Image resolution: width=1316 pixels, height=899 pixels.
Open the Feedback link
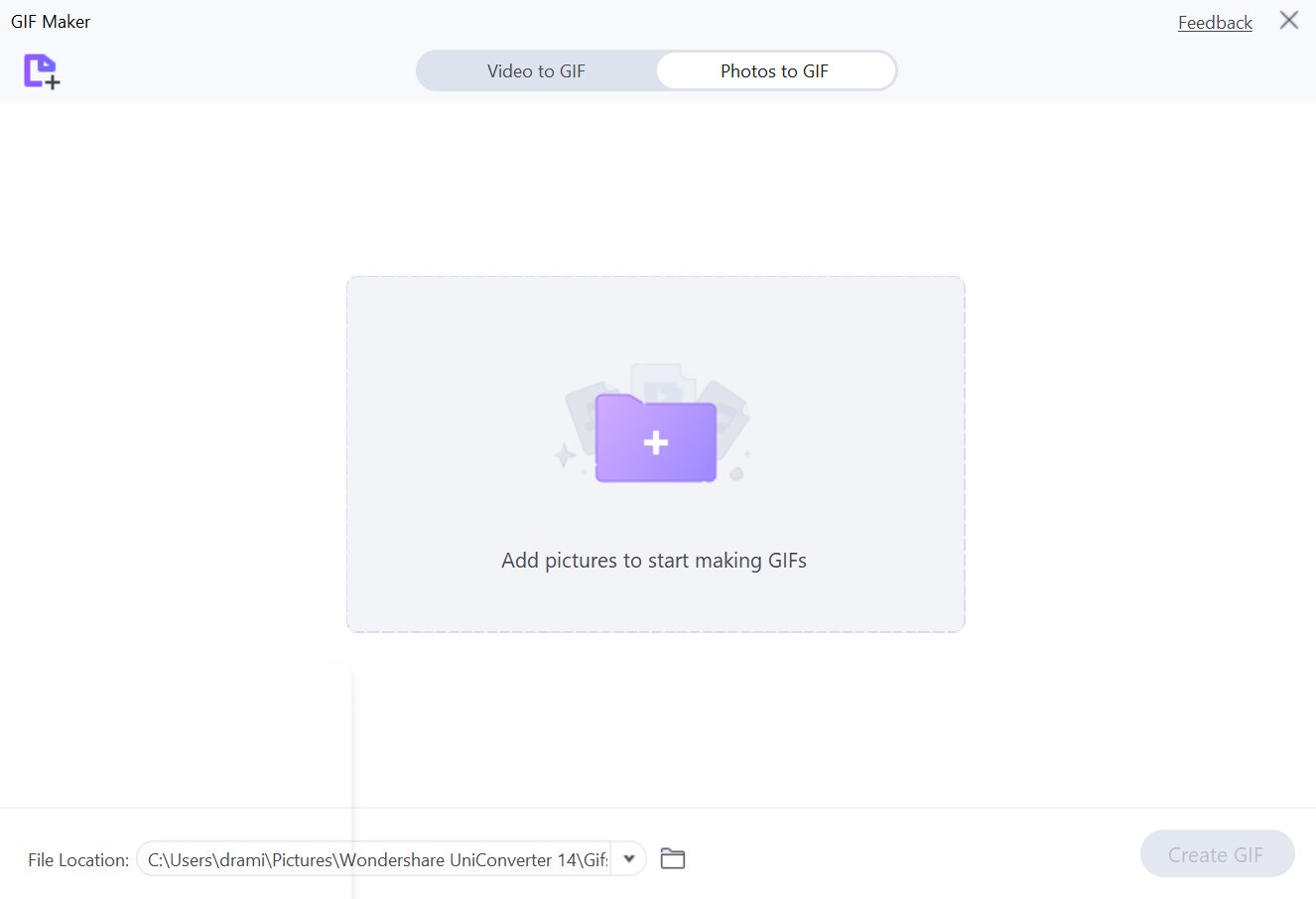click(x=1215, y=22)
